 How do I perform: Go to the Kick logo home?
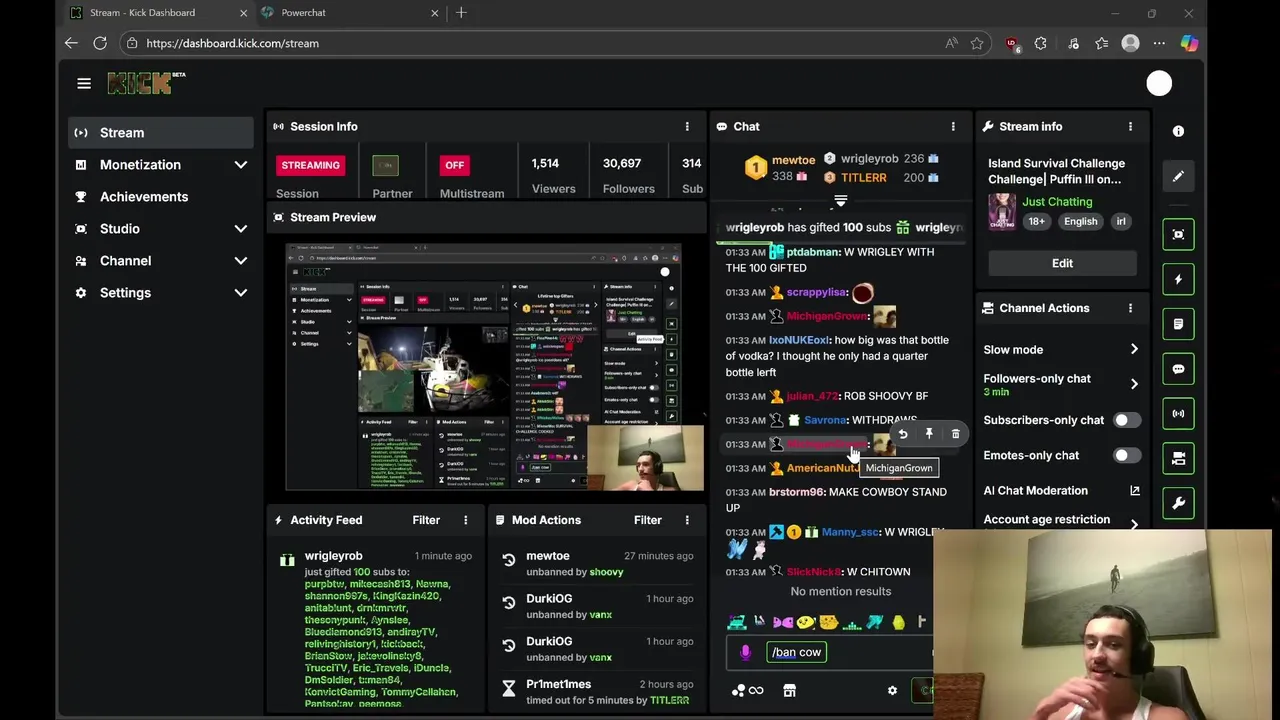coord(146,83)
